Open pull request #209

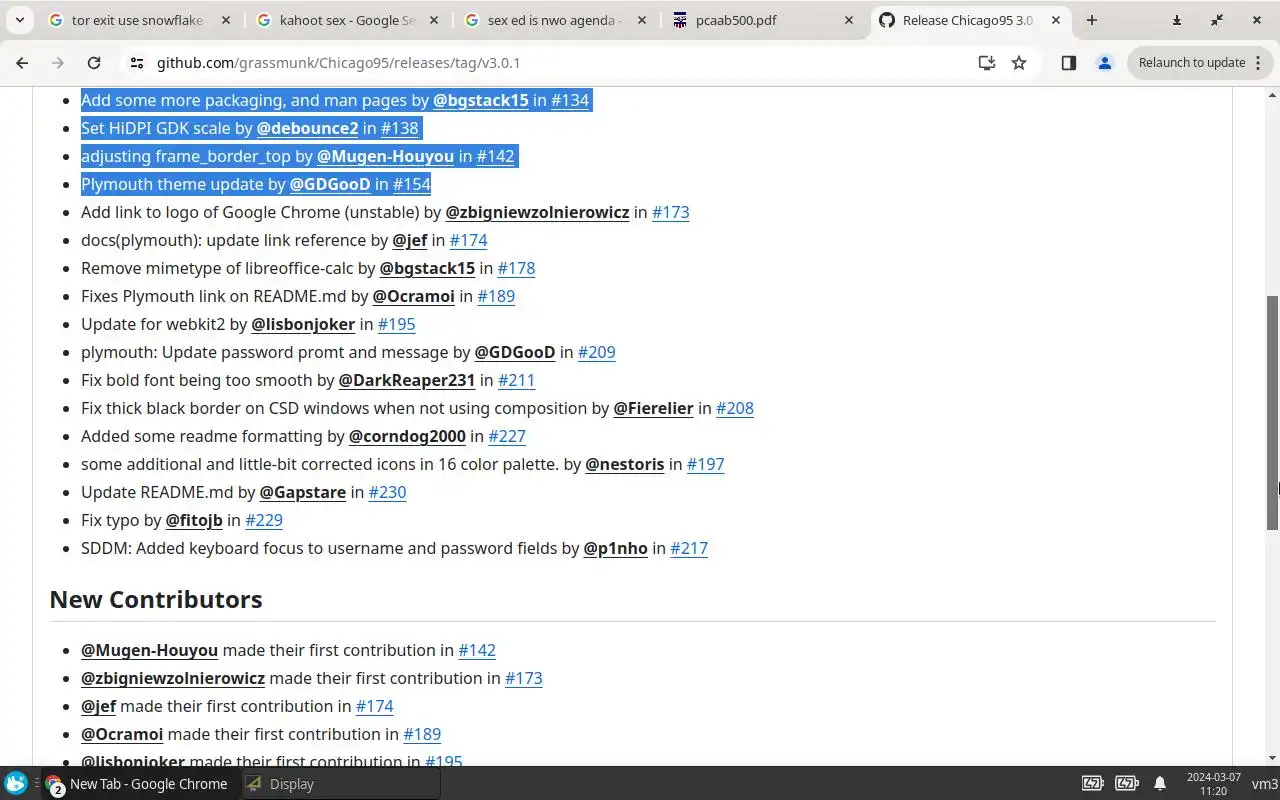click(x=596, y=352)
